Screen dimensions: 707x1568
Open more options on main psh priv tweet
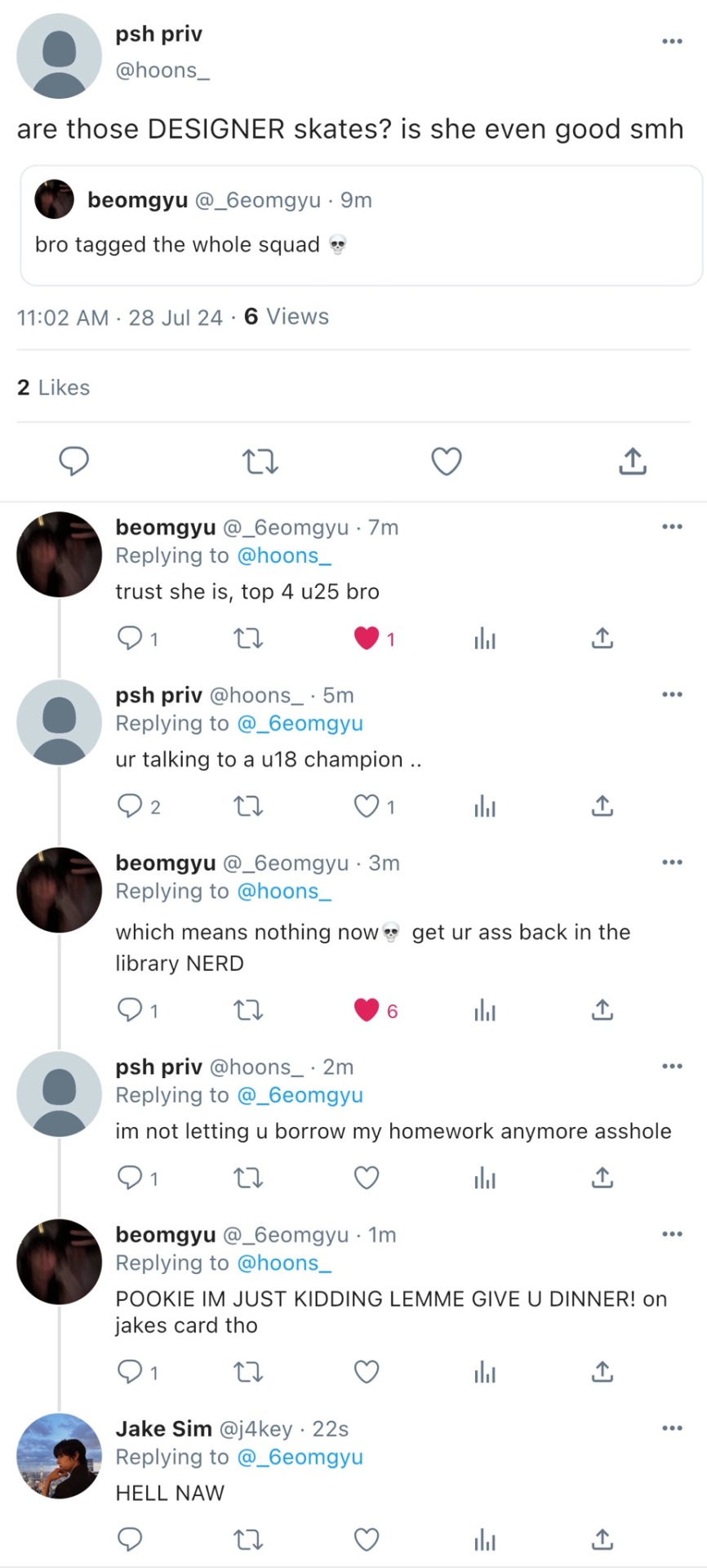click(x=672, y=41)
